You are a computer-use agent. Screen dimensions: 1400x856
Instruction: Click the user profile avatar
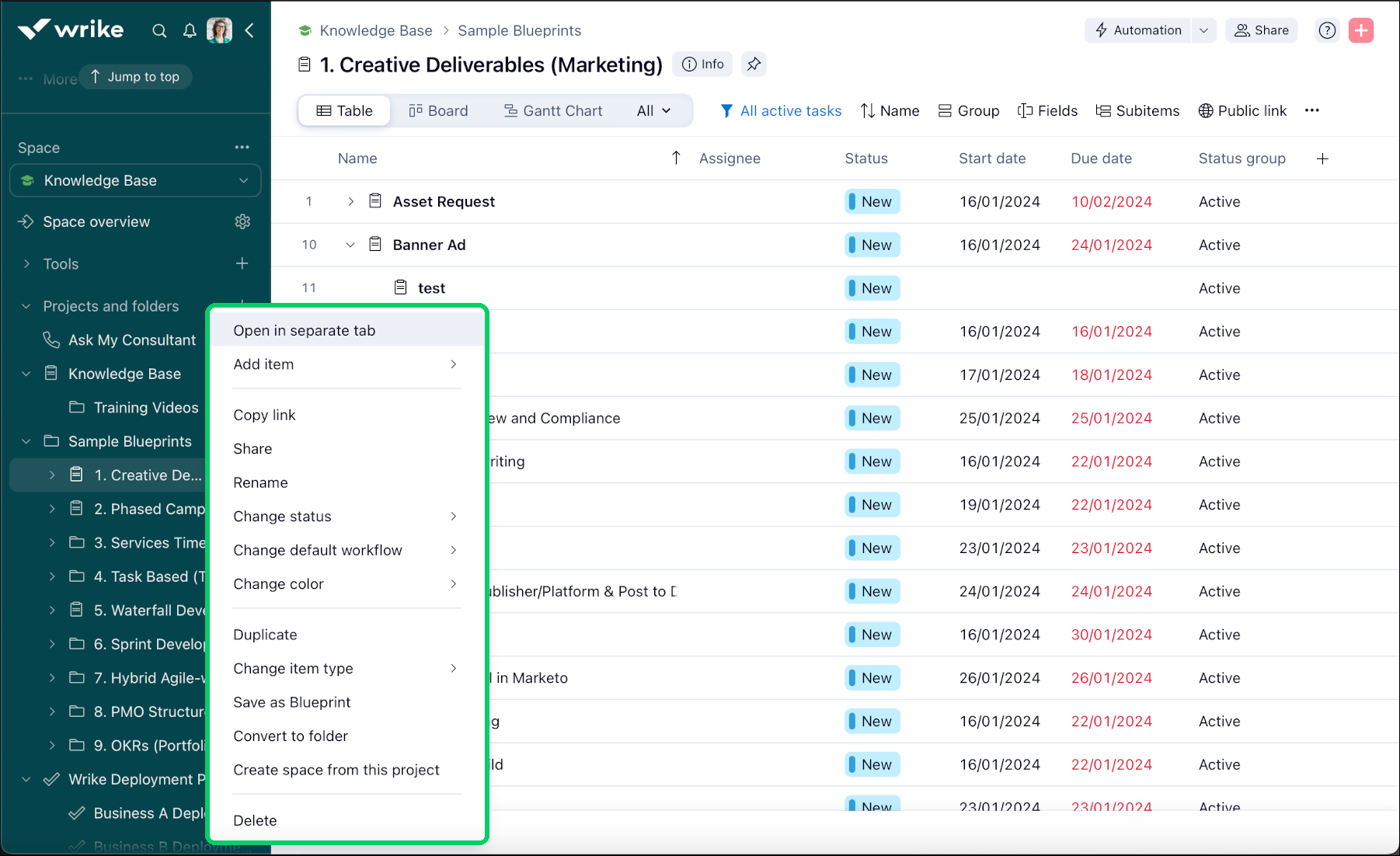click(219, 31)
